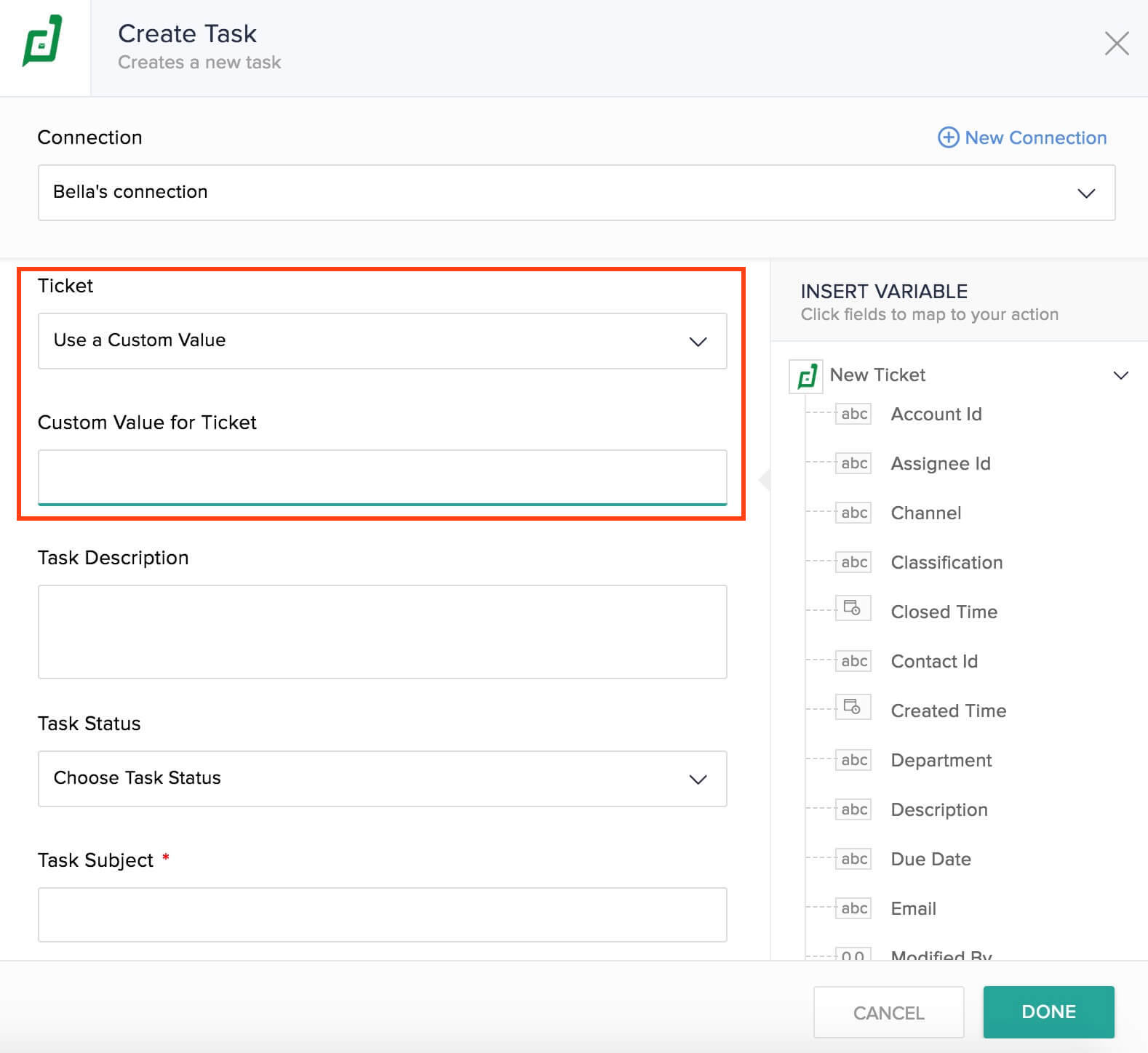Click the abc icon beside Account Id
The width and height of the screenshot is (1148, 1053).
point(853,415)
